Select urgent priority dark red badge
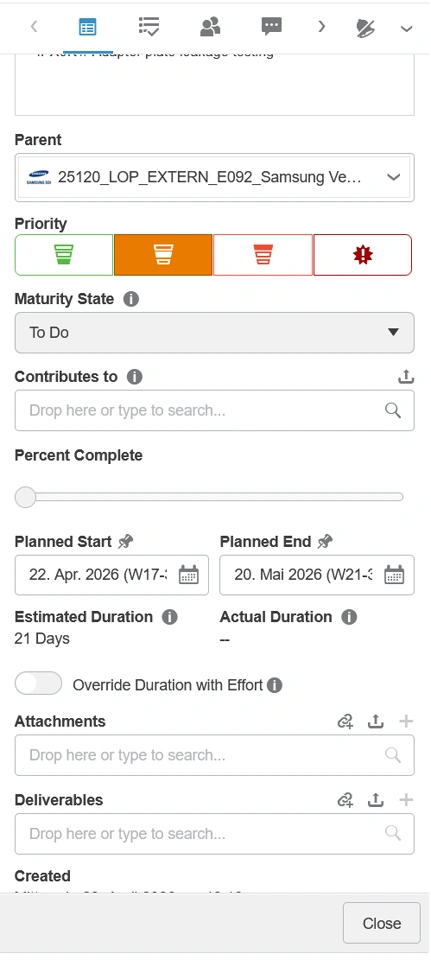 362,255
